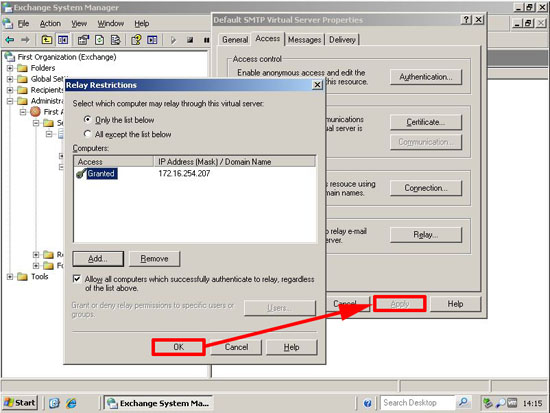This screenshot has width=550, height=413.
Task: Click Cancel in Relay Restrictions dialog
Action: tap(236, 347)
